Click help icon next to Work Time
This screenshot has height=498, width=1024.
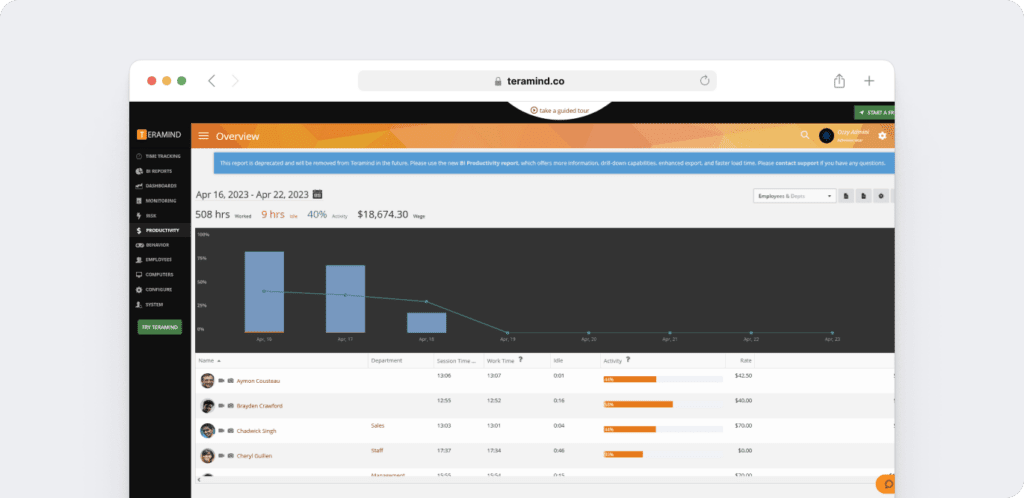(520, 359)
